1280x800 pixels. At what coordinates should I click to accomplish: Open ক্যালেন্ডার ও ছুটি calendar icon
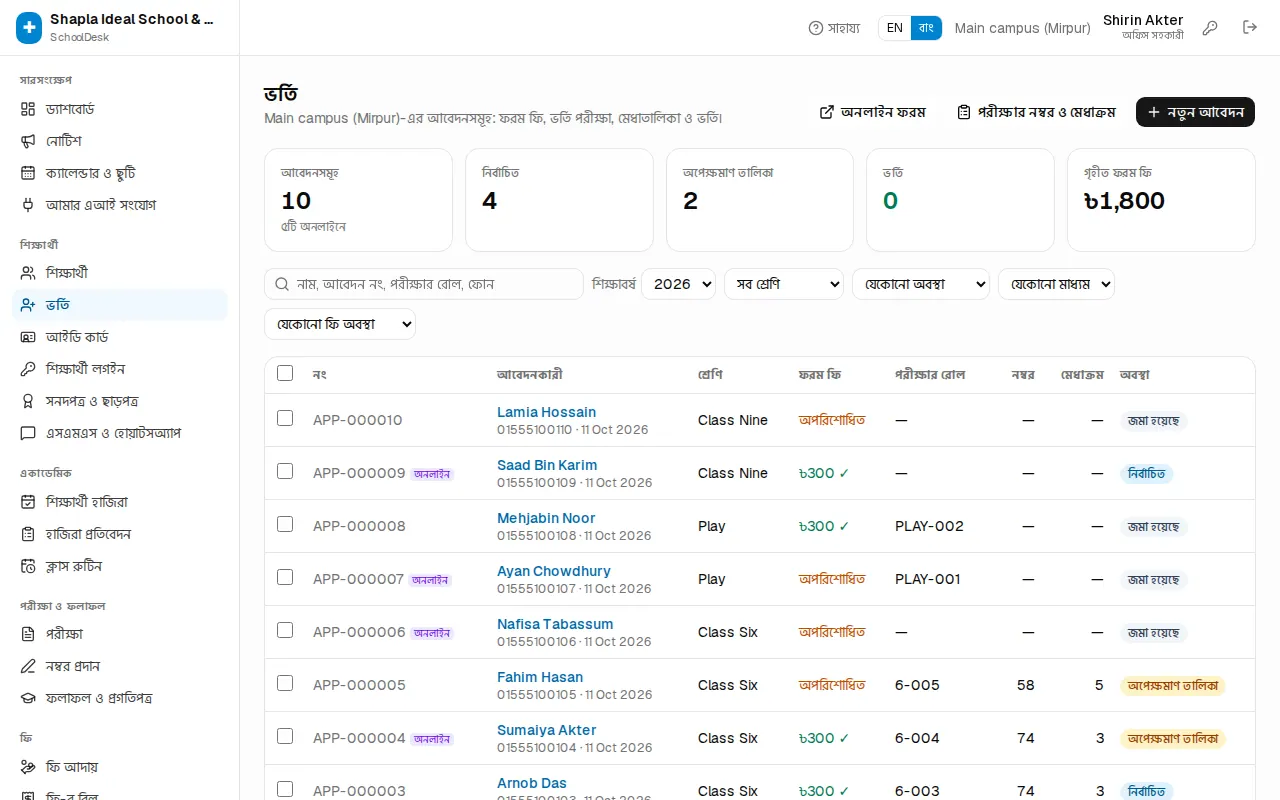(x=28, y=173)
